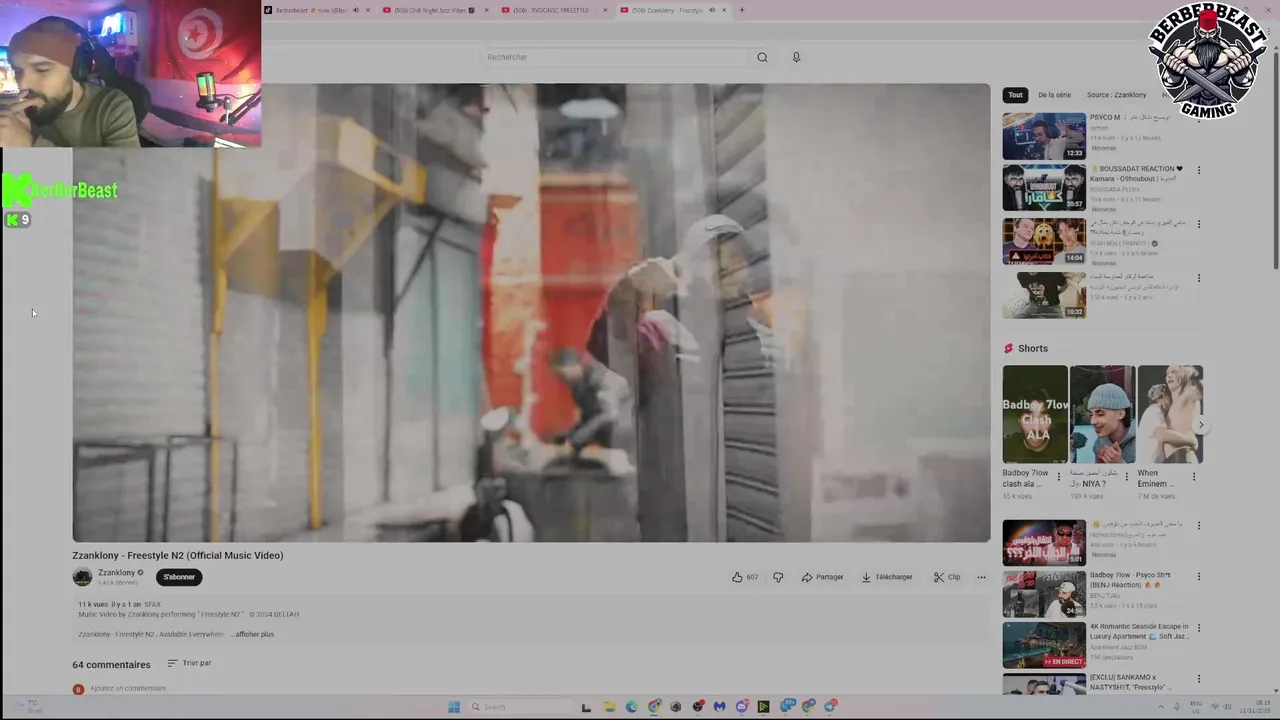Select the Tout filter chip
Screen dimensions: 1280x720
click(1015, 95)
